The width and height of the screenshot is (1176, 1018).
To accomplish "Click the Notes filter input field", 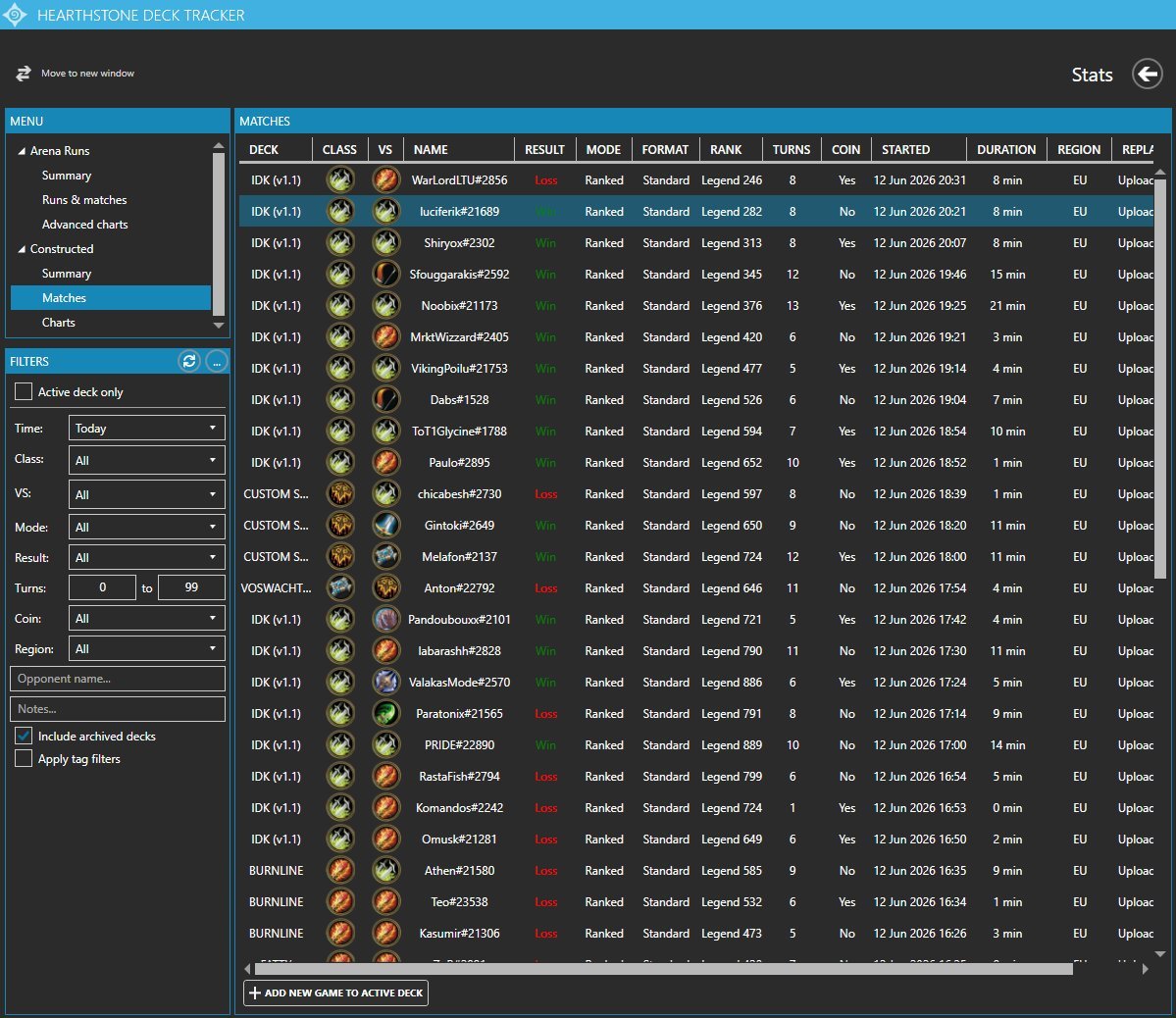I will (118, 709).
